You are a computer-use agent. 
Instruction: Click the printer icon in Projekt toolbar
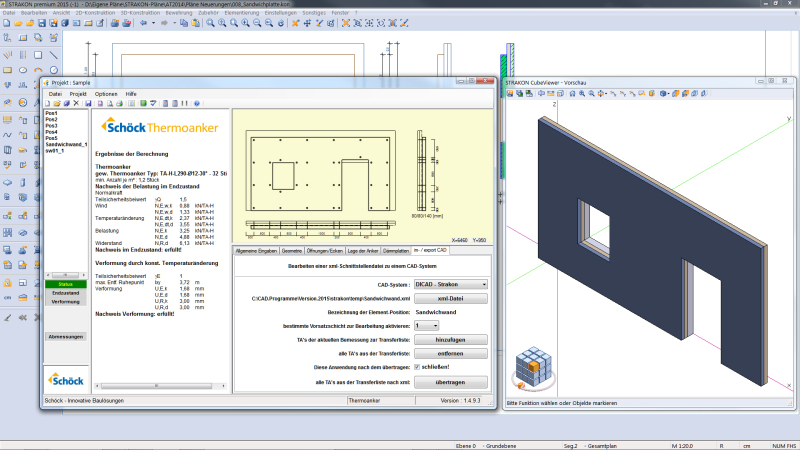point(119,104)
